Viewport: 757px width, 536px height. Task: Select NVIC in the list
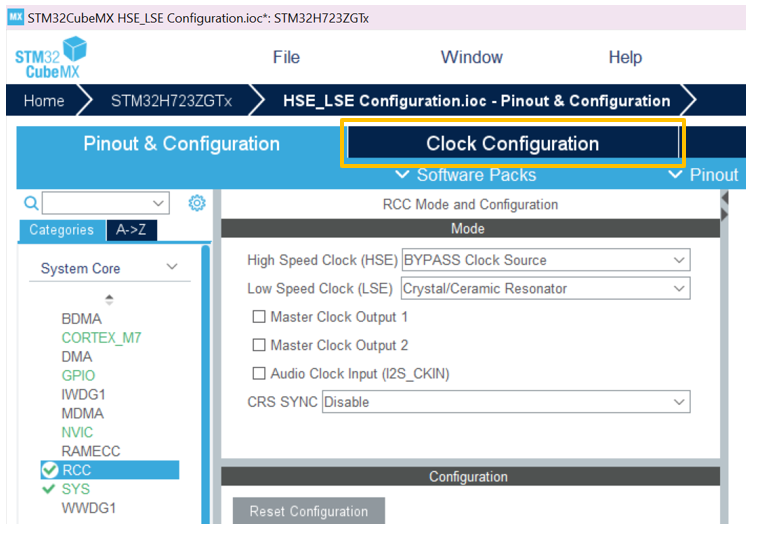[x=77, y=432]
